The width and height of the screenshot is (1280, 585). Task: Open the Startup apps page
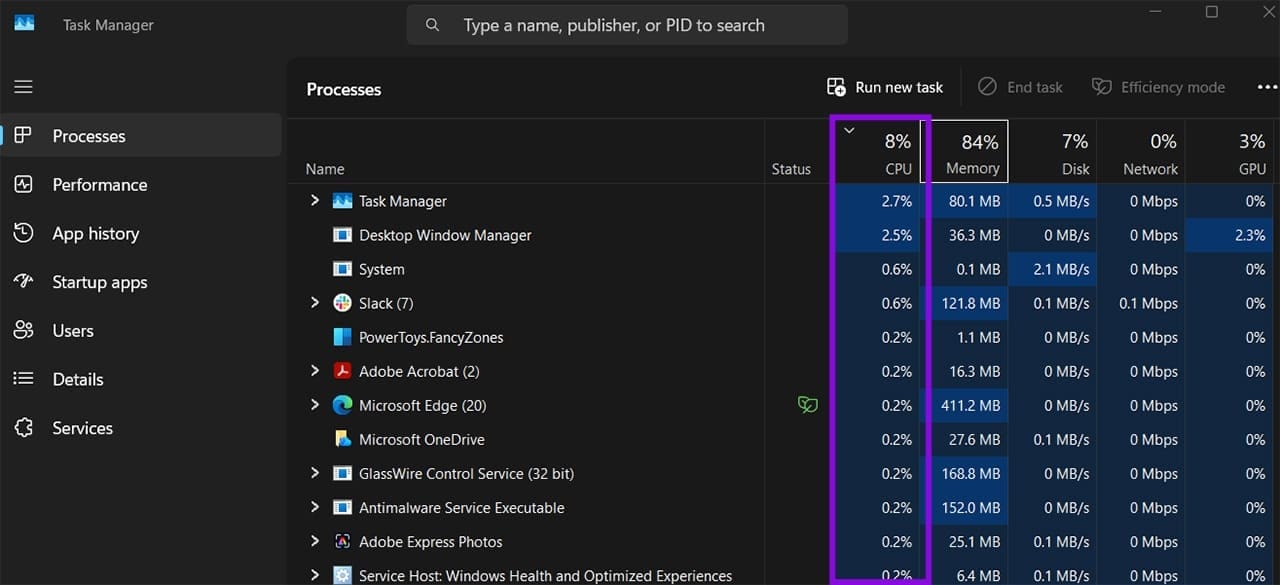141,282
